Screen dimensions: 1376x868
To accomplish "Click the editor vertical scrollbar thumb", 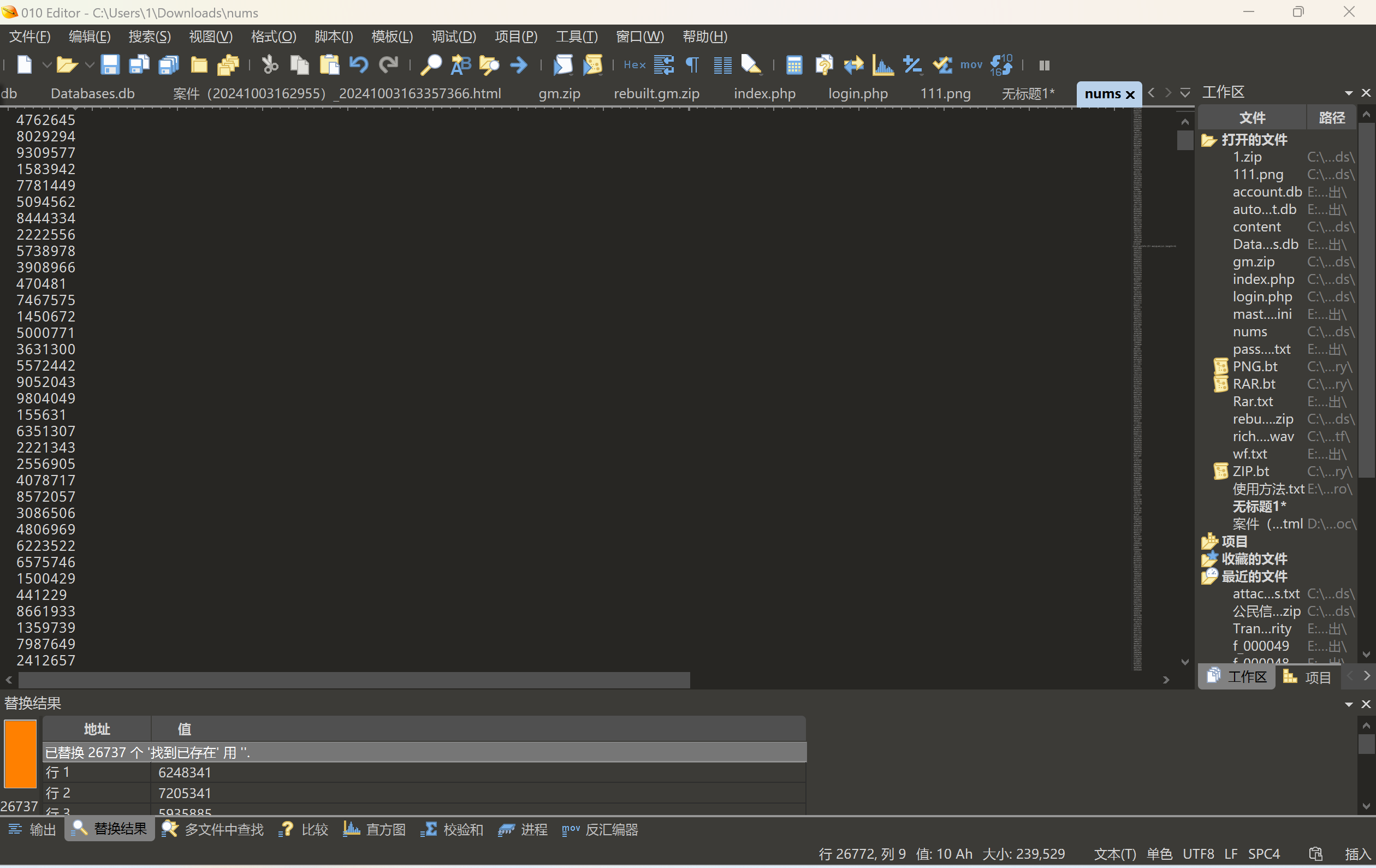I will click(x=1185, y=140).
